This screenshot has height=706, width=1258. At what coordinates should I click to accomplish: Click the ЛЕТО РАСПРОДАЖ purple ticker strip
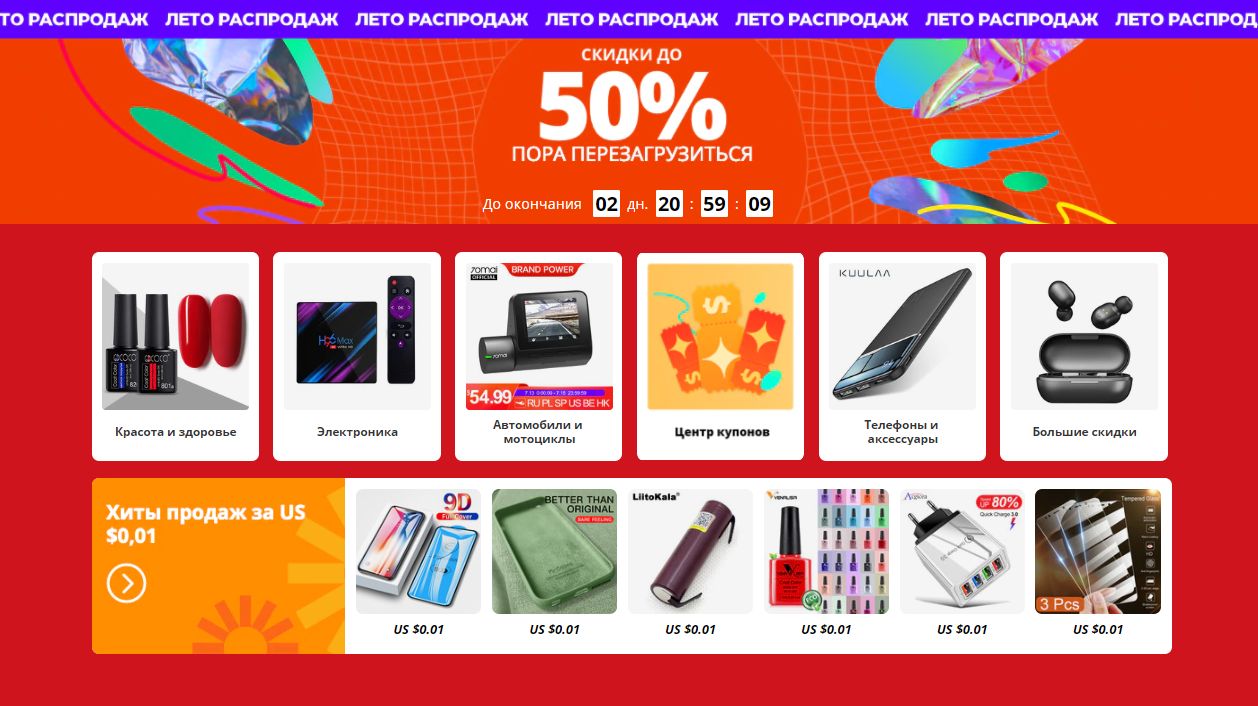point(629,19)
